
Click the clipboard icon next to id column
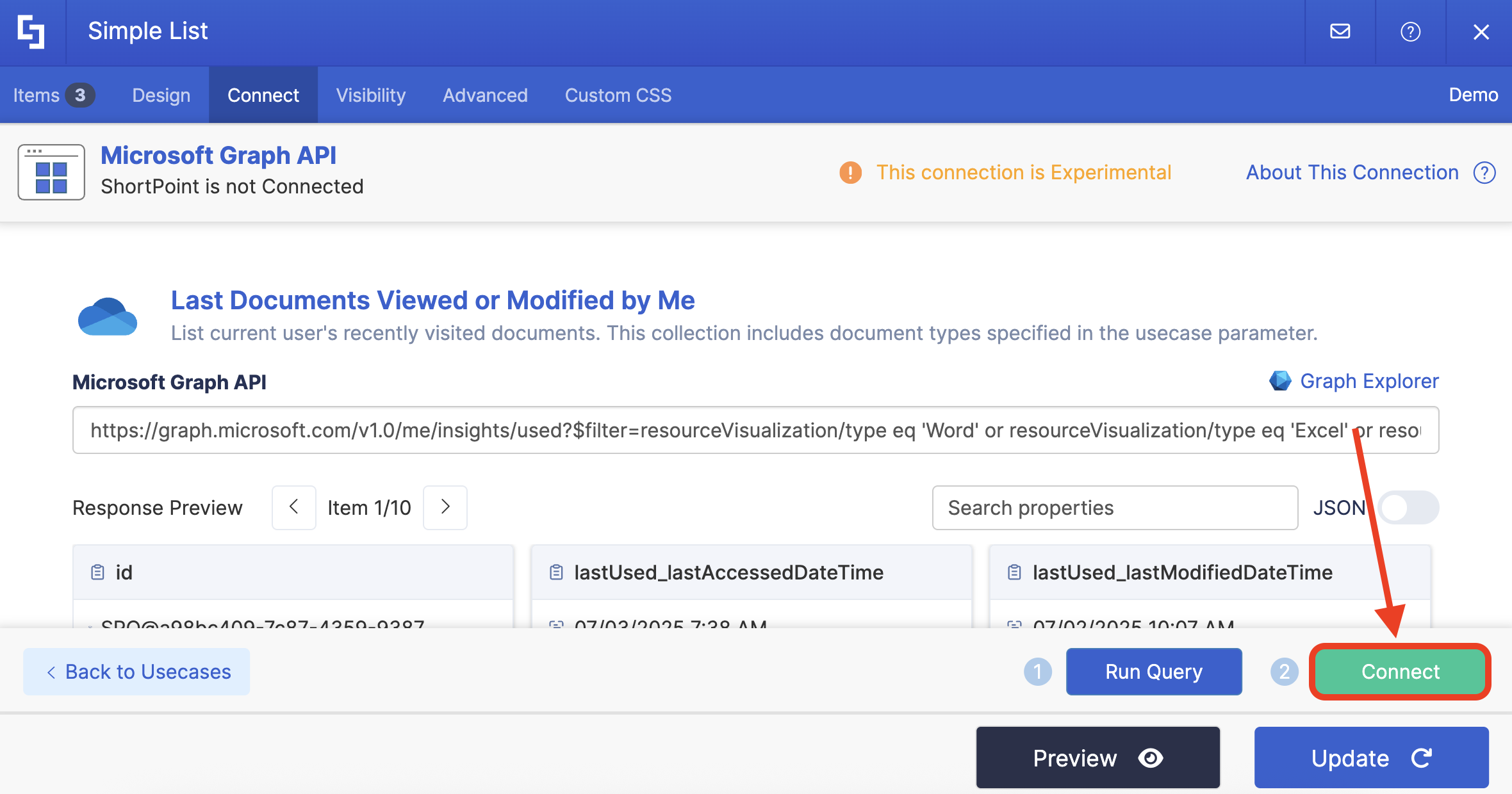[x=97, y=572]
